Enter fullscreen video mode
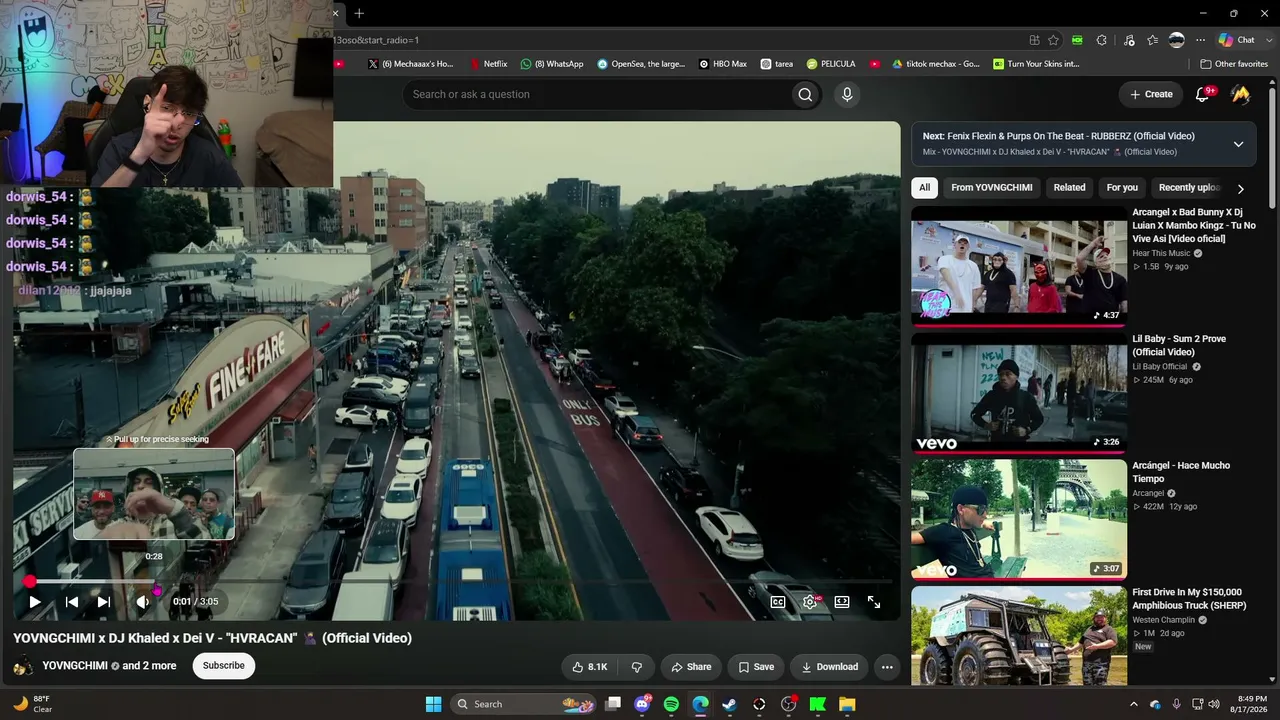This screenshot has height=720, width=1280. click(874, 602)
